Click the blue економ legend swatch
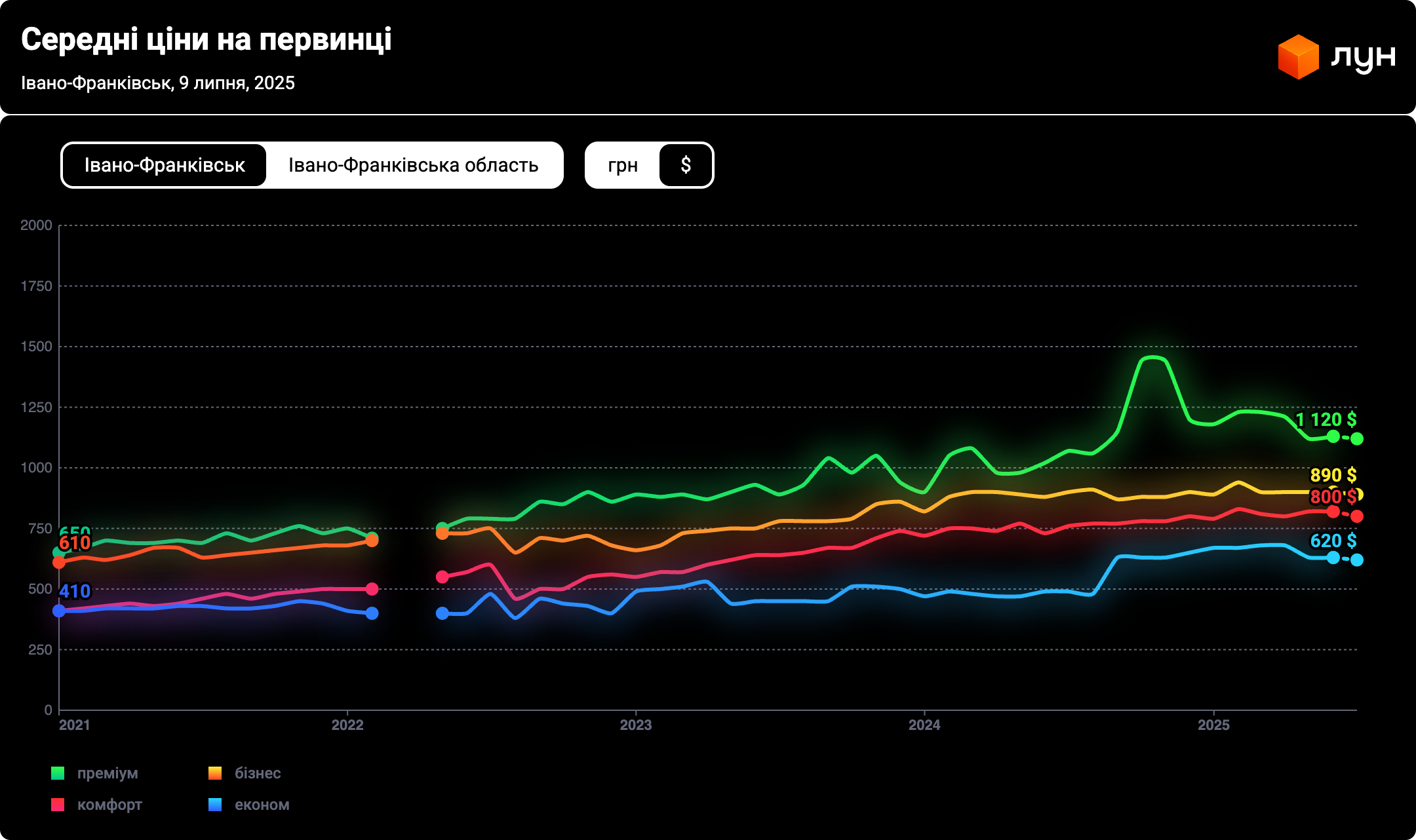 (x=215, y=805)
